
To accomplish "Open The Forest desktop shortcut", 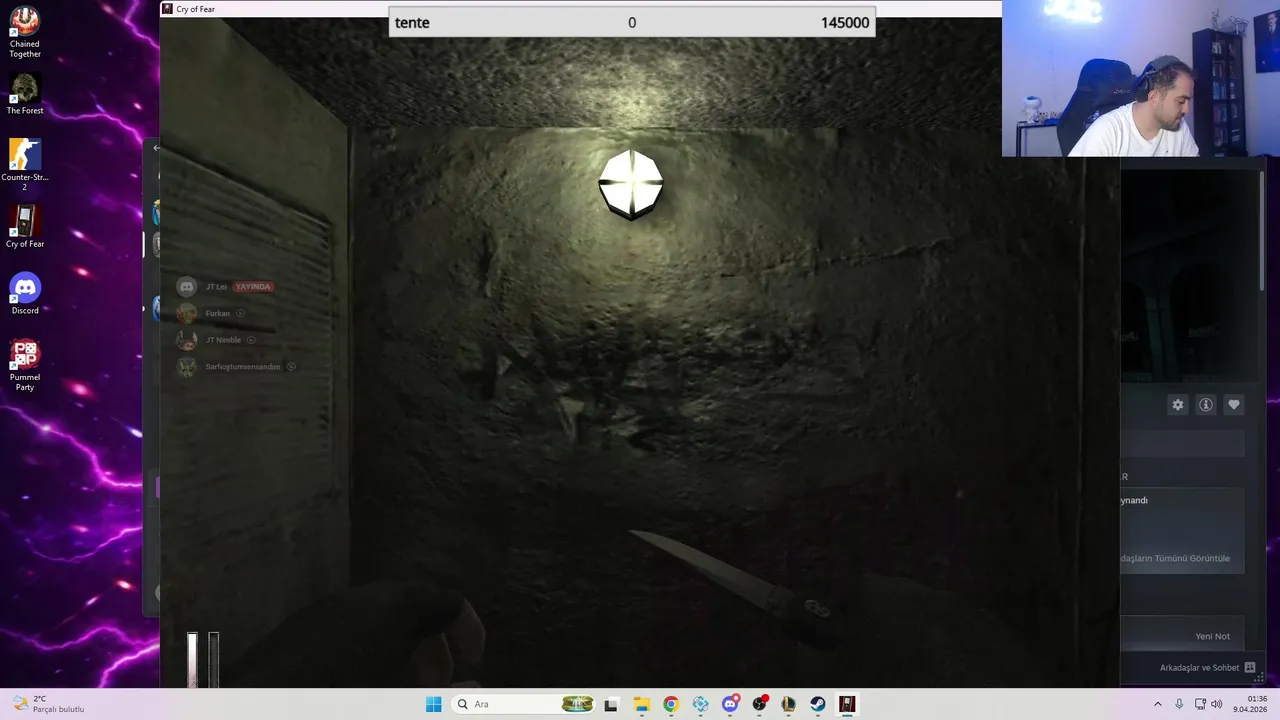I will point(24,93).
